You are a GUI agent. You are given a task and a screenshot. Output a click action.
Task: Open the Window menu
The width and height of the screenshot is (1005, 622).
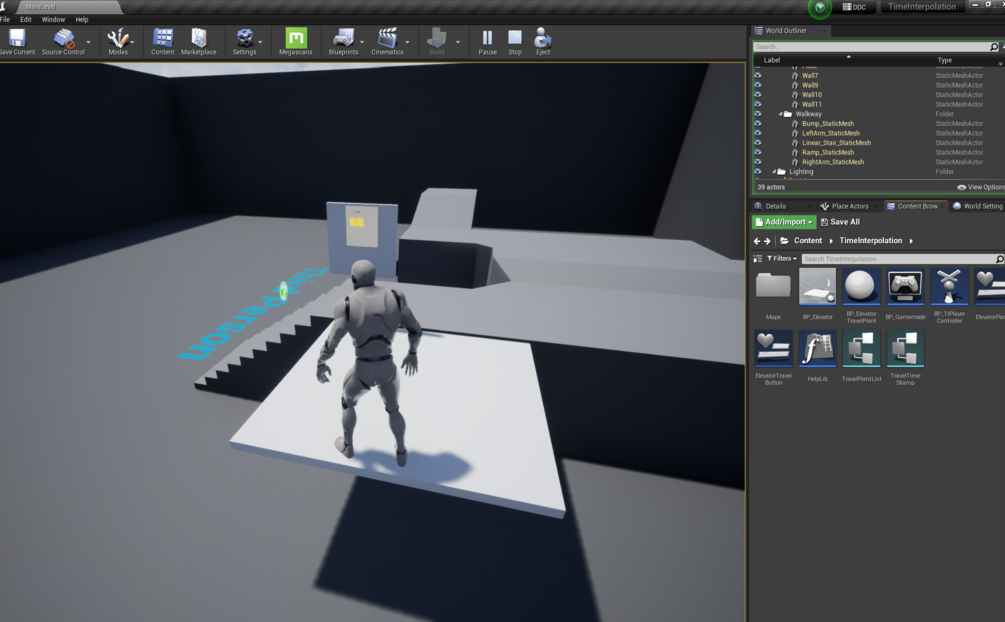53,19
